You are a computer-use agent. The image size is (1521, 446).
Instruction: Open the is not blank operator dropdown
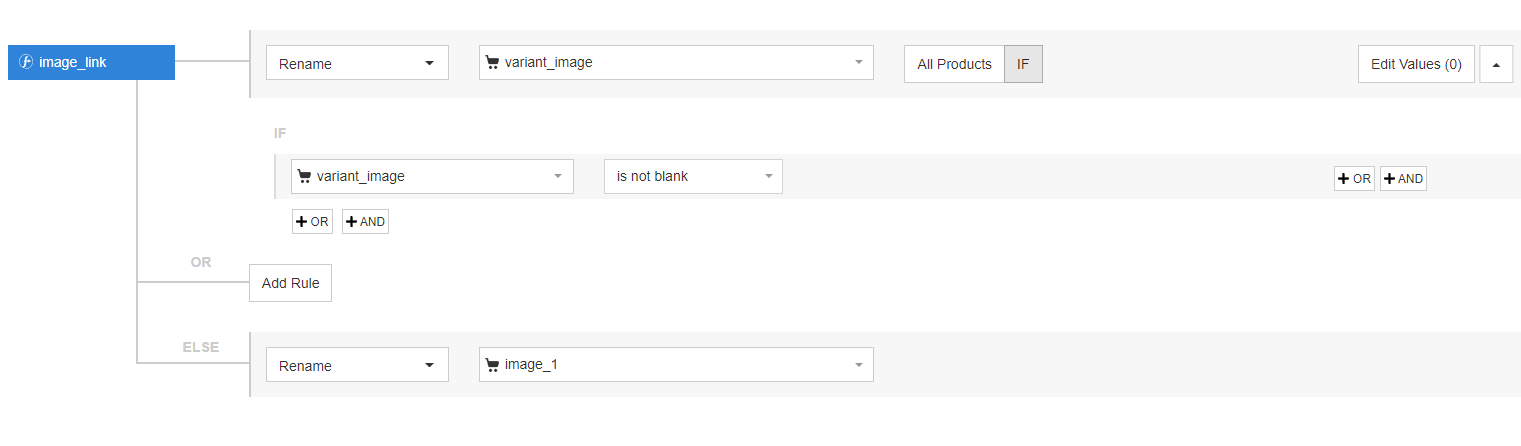coord(693,176)
